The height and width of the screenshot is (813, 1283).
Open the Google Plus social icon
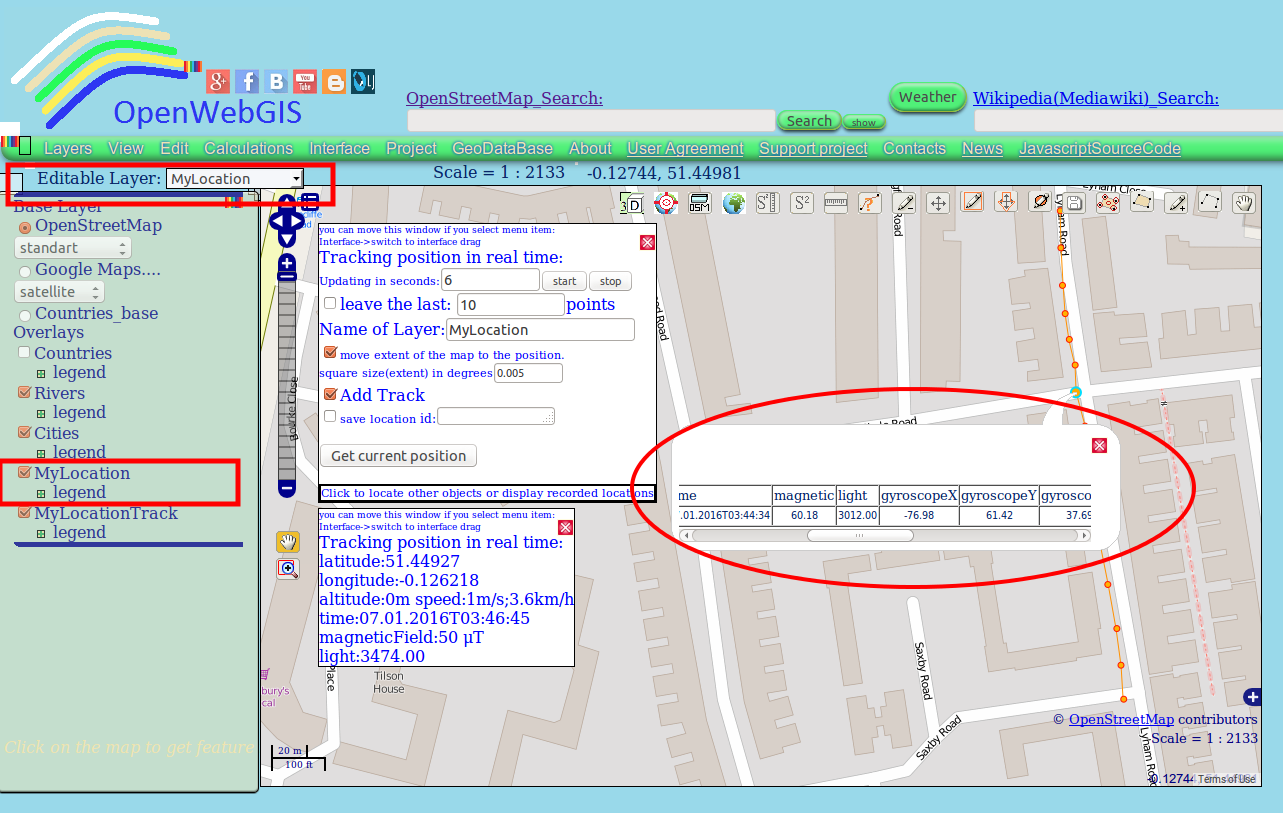point(218,82)
